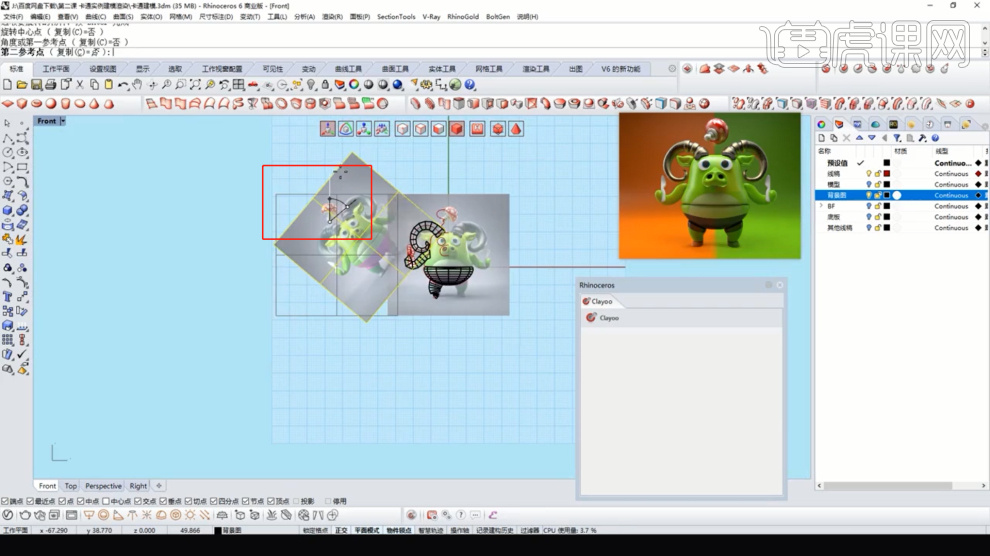
Task: Expand the BF layer tree node
Action: click(x=821, y=206)
